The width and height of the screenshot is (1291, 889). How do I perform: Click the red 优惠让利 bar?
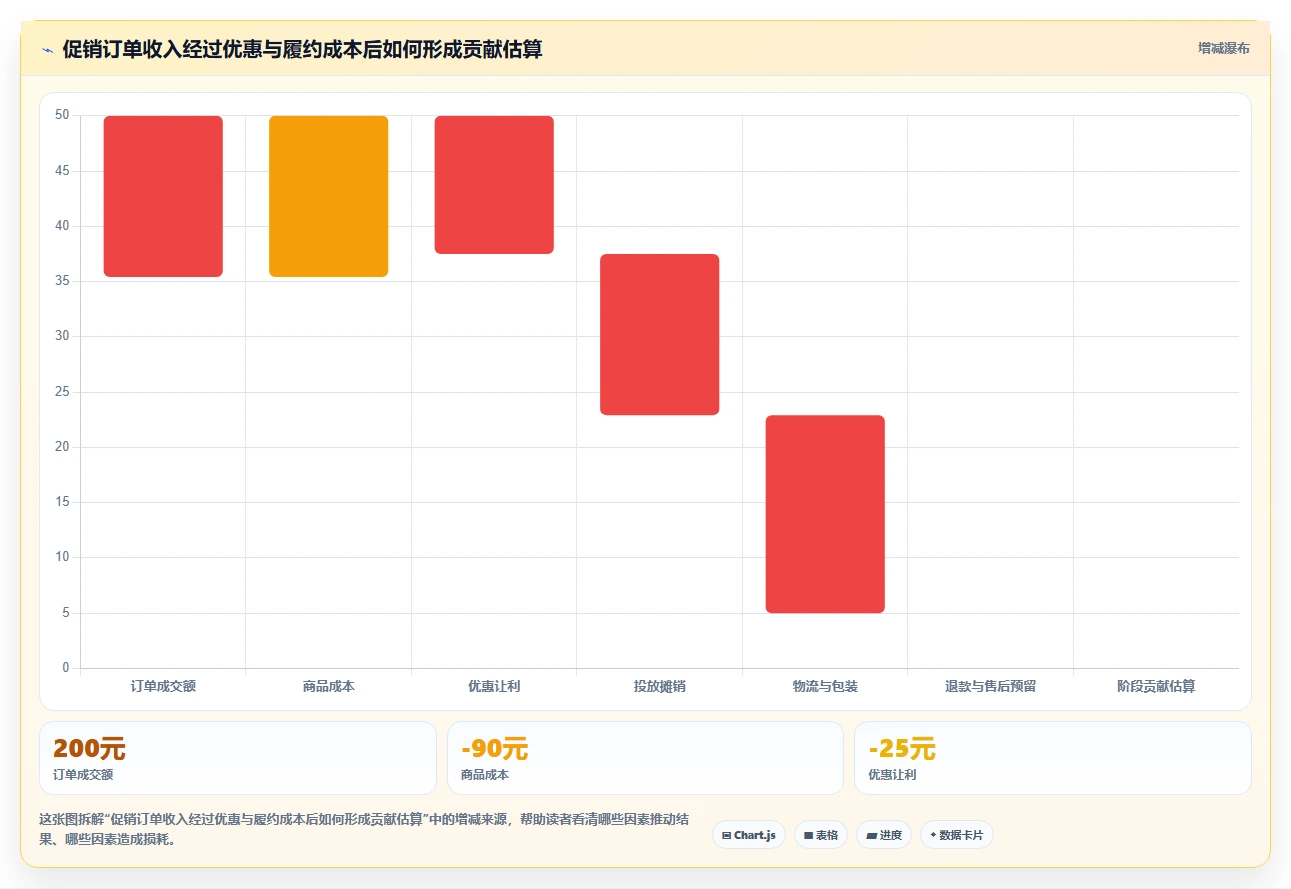click(x=494, y=185)
